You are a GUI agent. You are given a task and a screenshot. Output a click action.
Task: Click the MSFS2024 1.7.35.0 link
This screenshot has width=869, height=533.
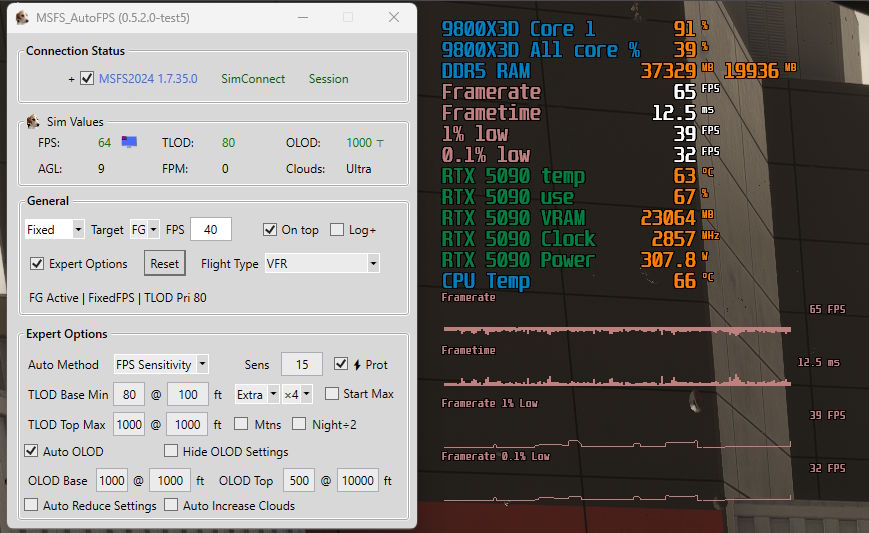[148, 79]
